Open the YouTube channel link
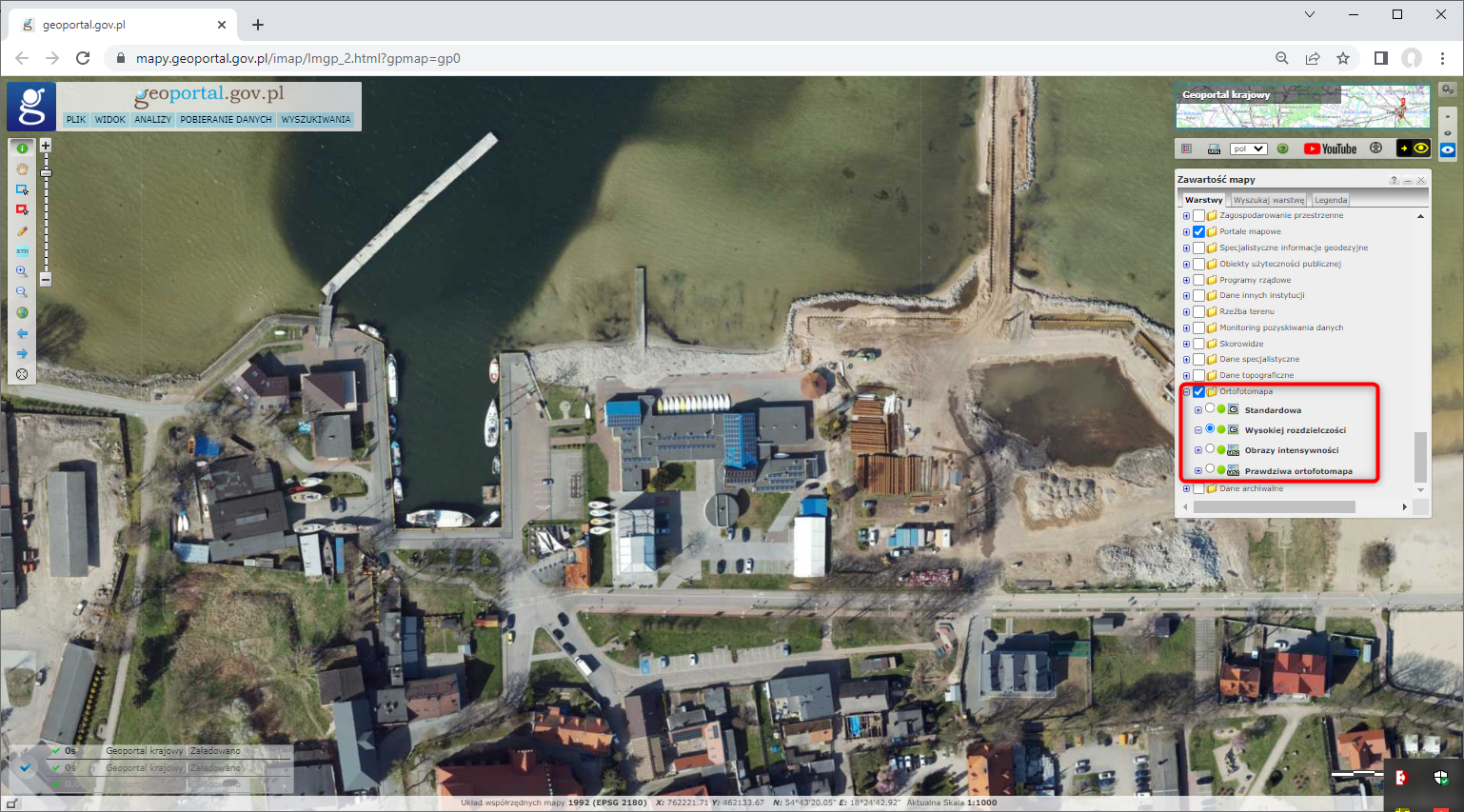The height and width of the screenshot is (812, 1464). click(1329, 149)
